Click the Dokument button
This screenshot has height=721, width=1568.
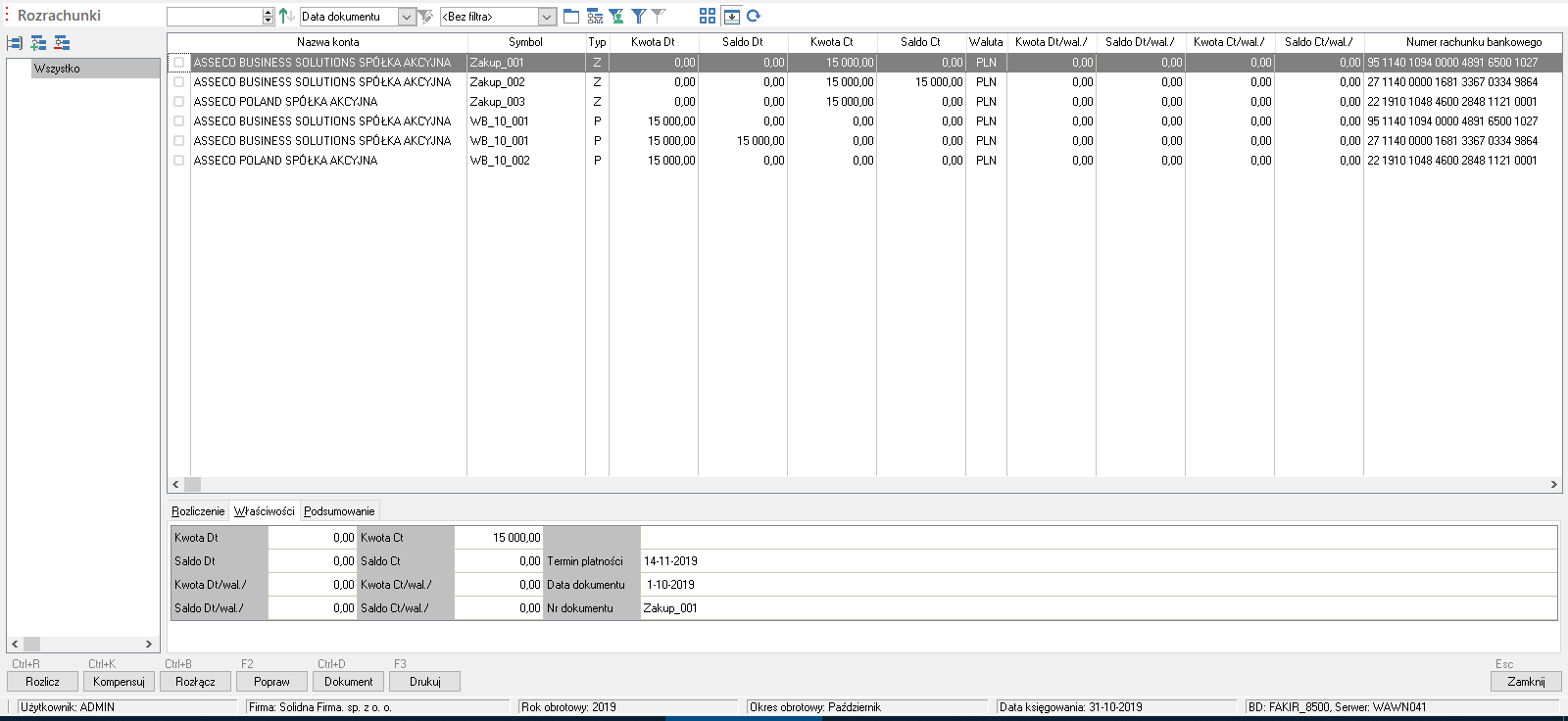point(348,682)
